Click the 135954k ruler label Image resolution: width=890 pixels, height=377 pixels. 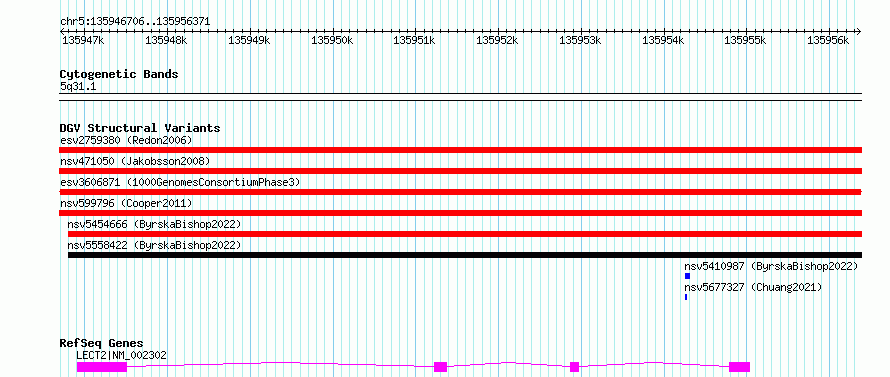click(663, 40)
